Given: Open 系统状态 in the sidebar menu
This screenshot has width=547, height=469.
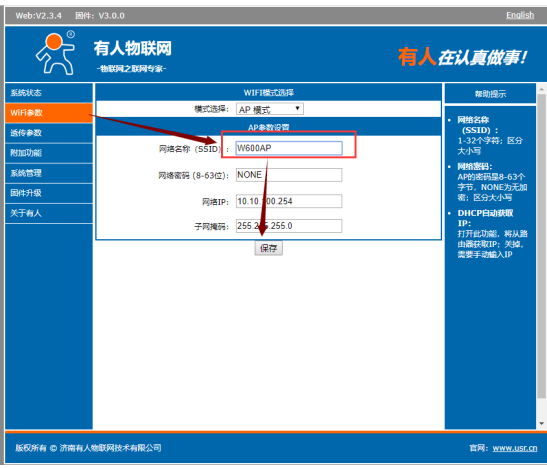Looking at the screenshot, I should pyautogui.click(x=49, y=93).
